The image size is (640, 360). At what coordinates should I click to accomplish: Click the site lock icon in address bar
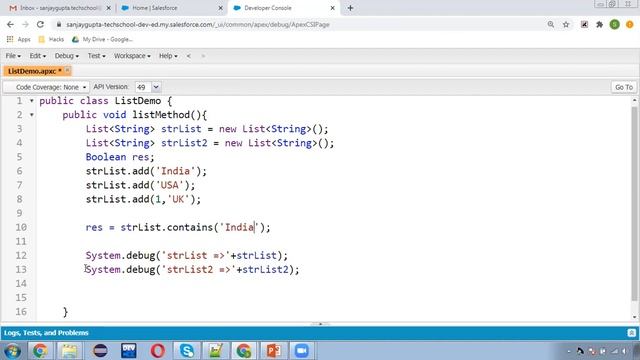tap(59, 24)
